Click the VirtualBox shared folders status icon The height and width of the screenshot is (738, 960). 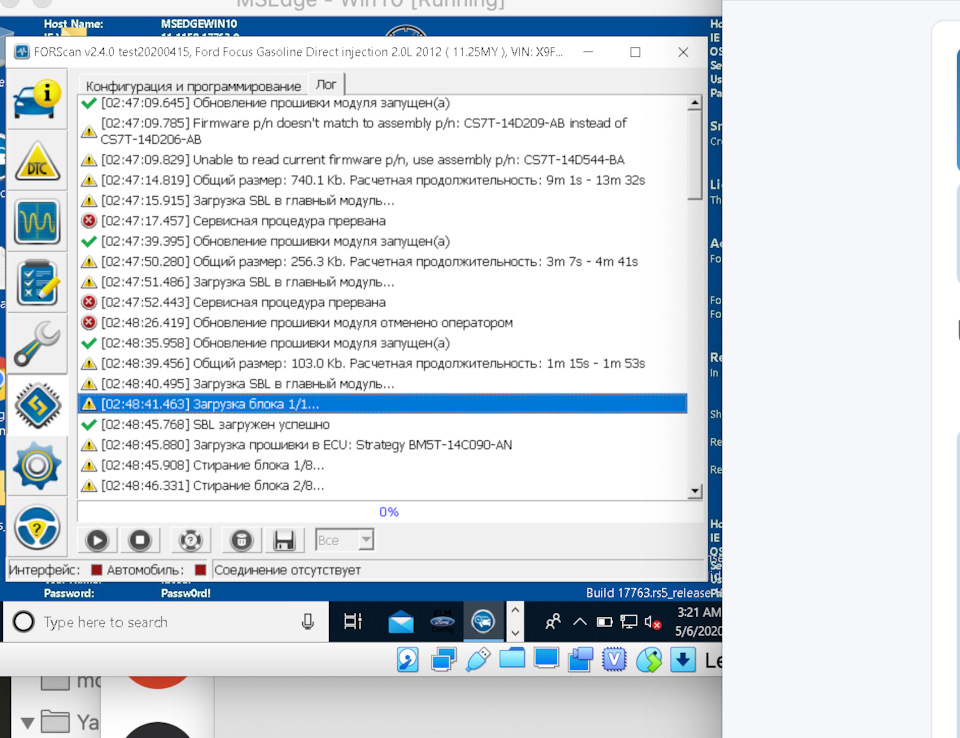pyautogui.click(x=512, y=658)
